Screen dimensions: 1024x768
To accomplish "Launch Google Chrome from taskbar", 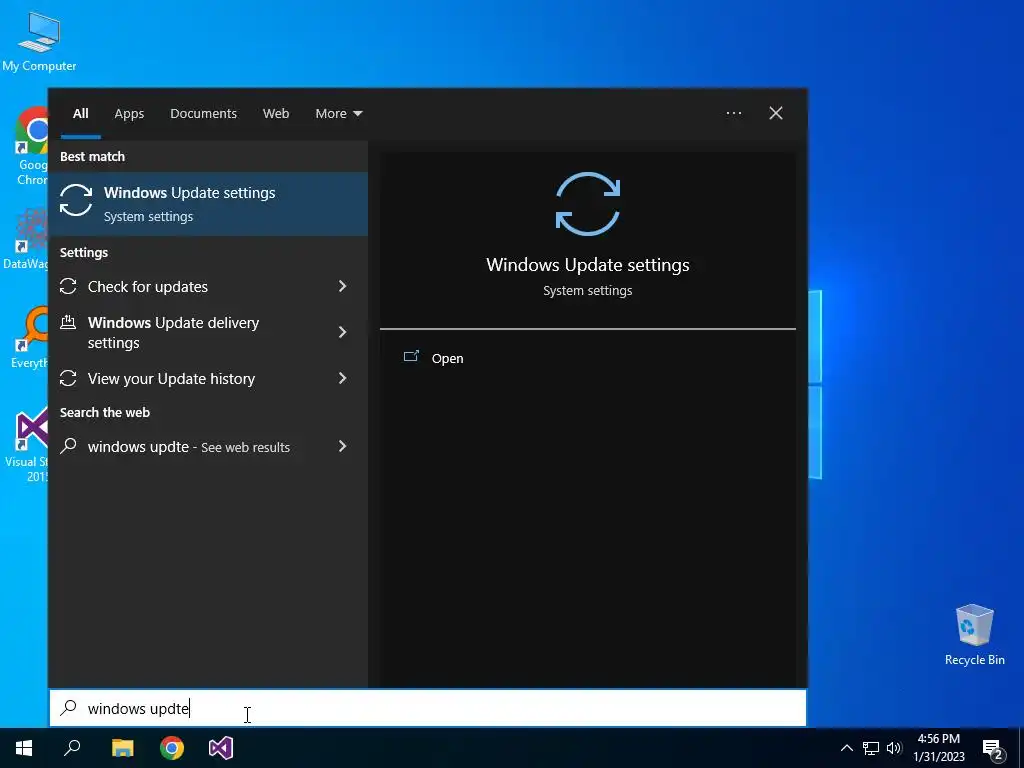I will 172,748.
